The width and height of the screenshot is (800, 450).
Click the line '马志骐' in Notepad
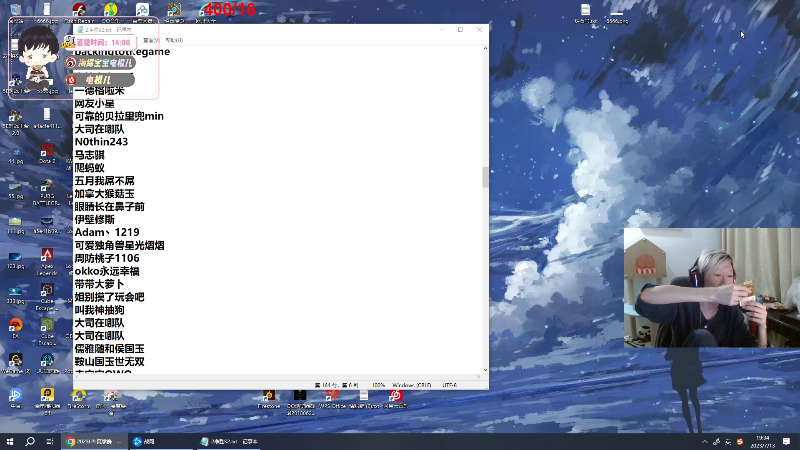click(x=89, y=155)
